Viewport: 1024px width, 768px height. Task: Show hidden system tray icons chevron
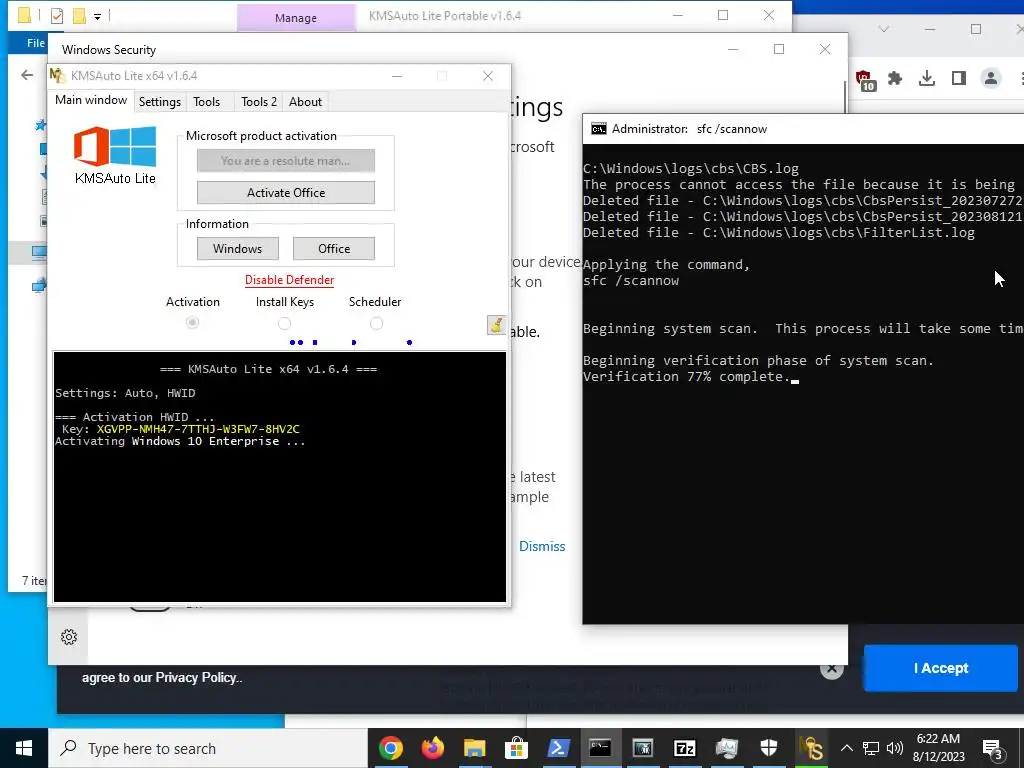[846, 748]
